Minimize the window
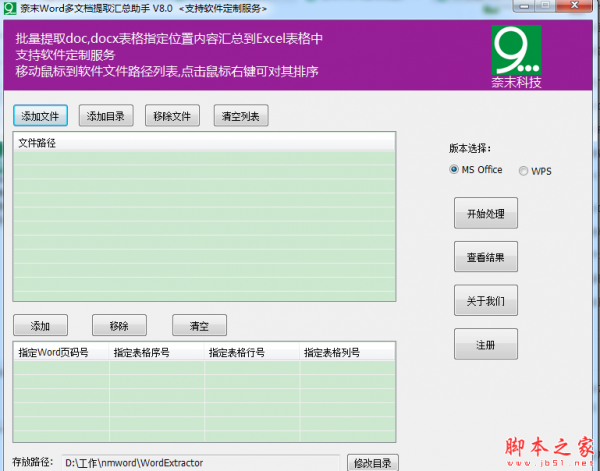Screen dimensions: 600x471 [x=525, y=6]
